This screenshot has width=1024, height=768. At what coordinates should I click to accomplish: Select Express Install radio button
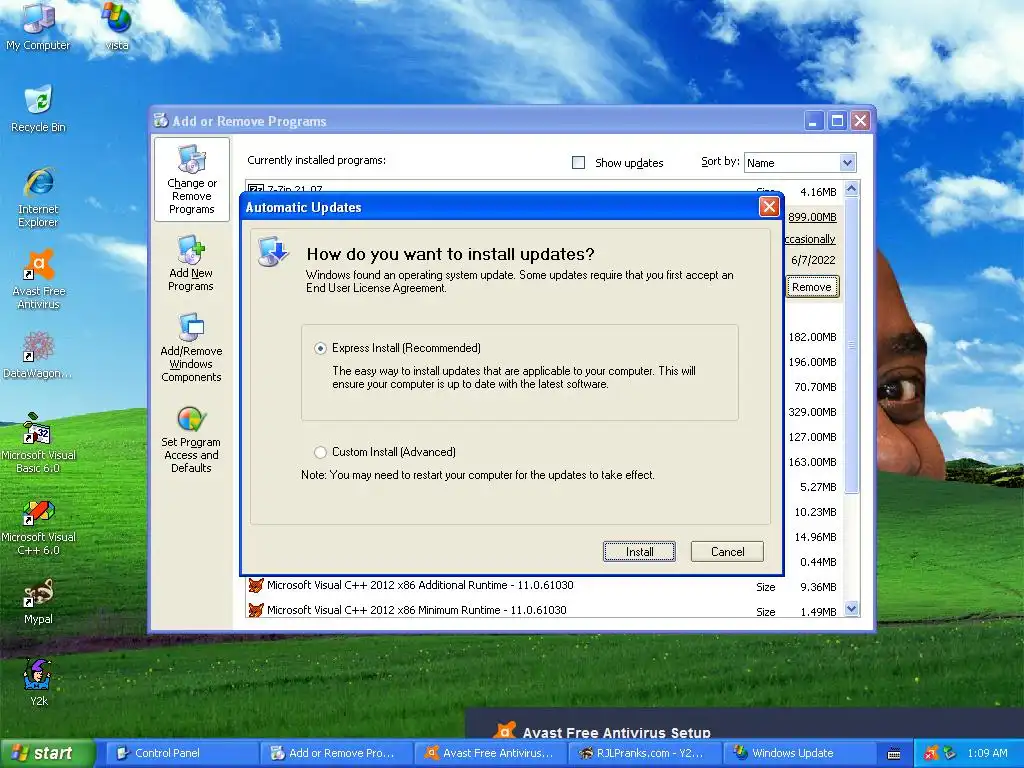320,348
